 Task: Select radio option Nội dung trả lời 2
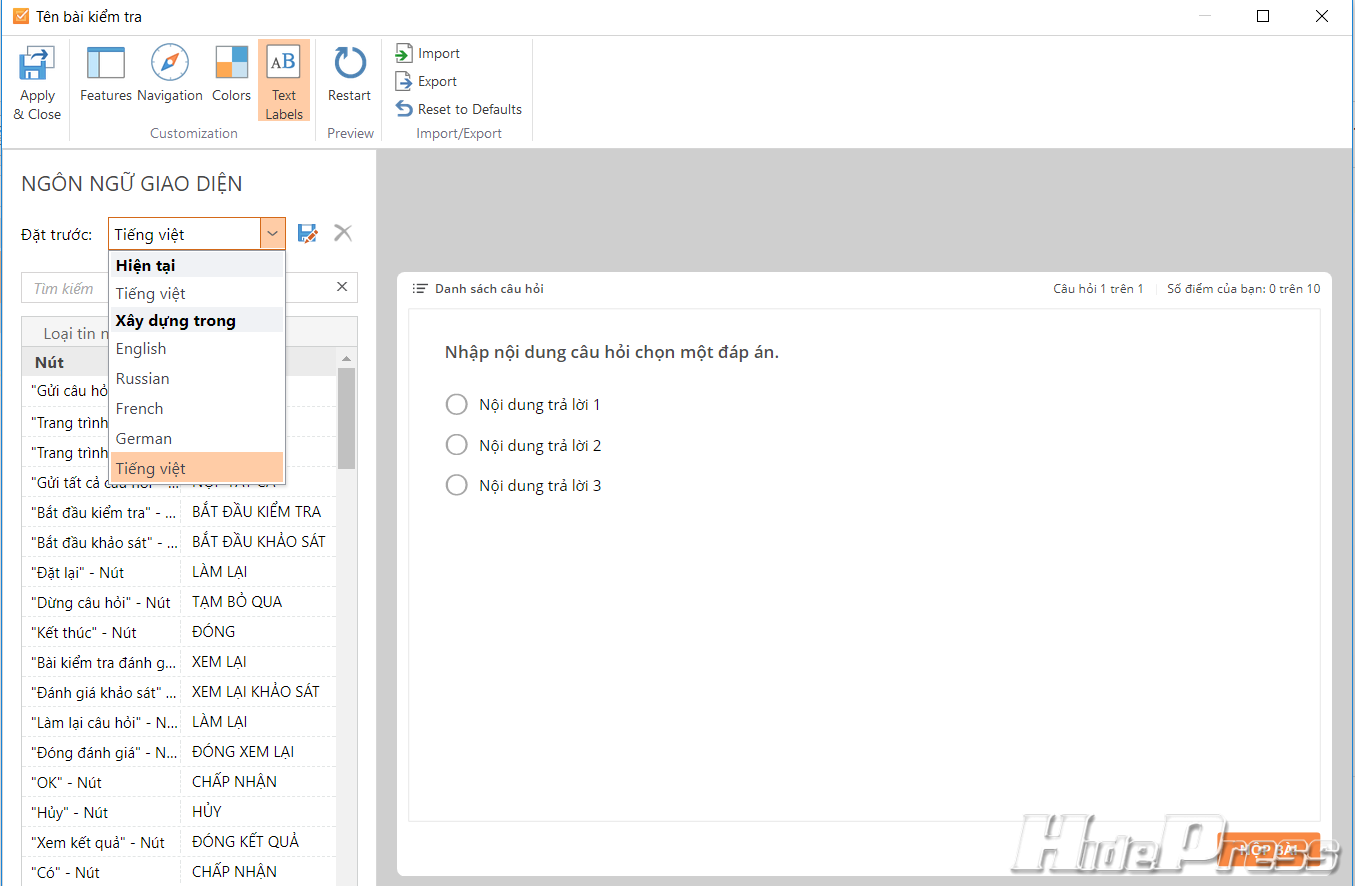point(457,445)
